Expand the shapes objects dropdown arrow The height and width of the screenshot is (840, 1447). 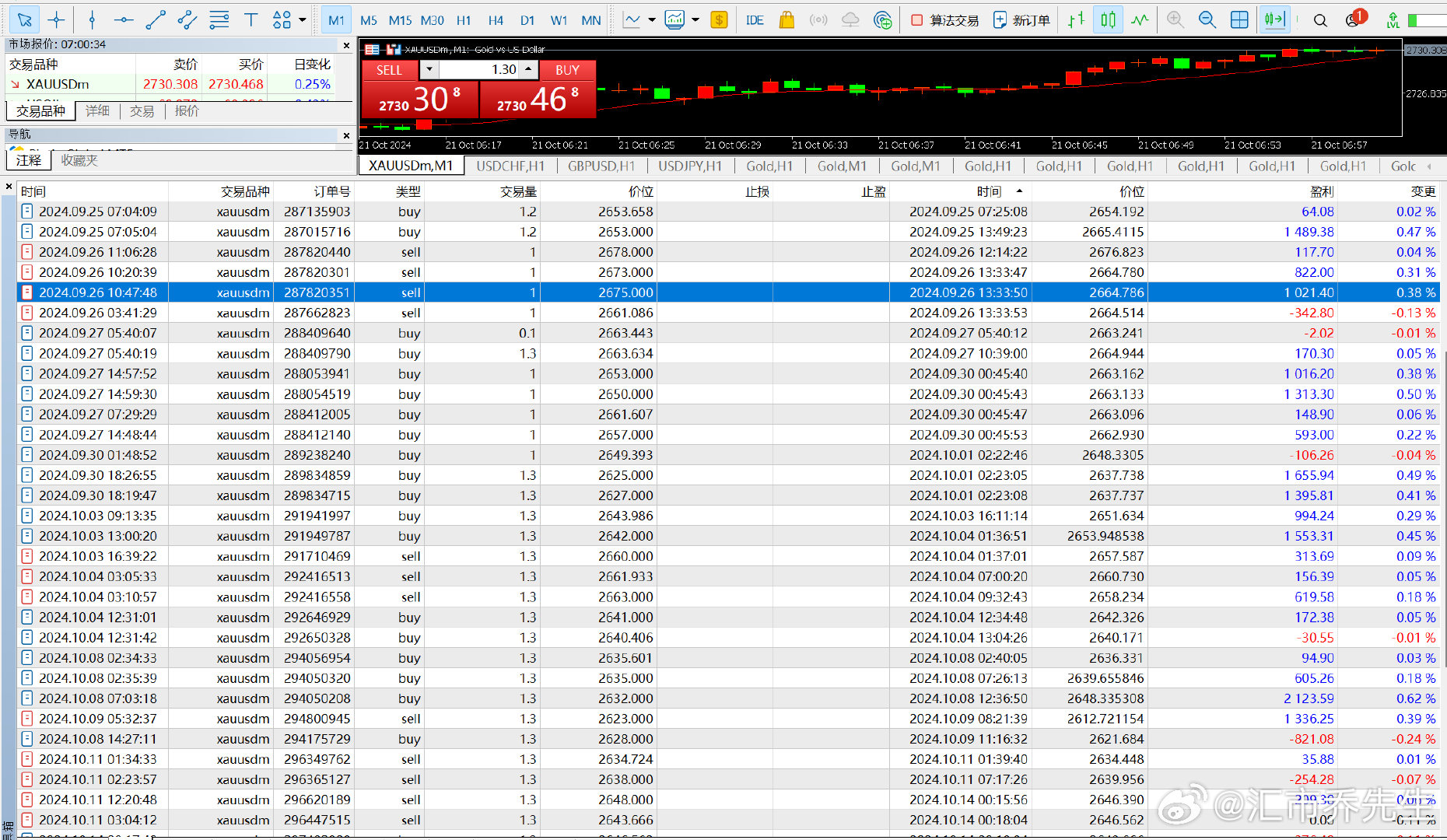pos(303,20)
